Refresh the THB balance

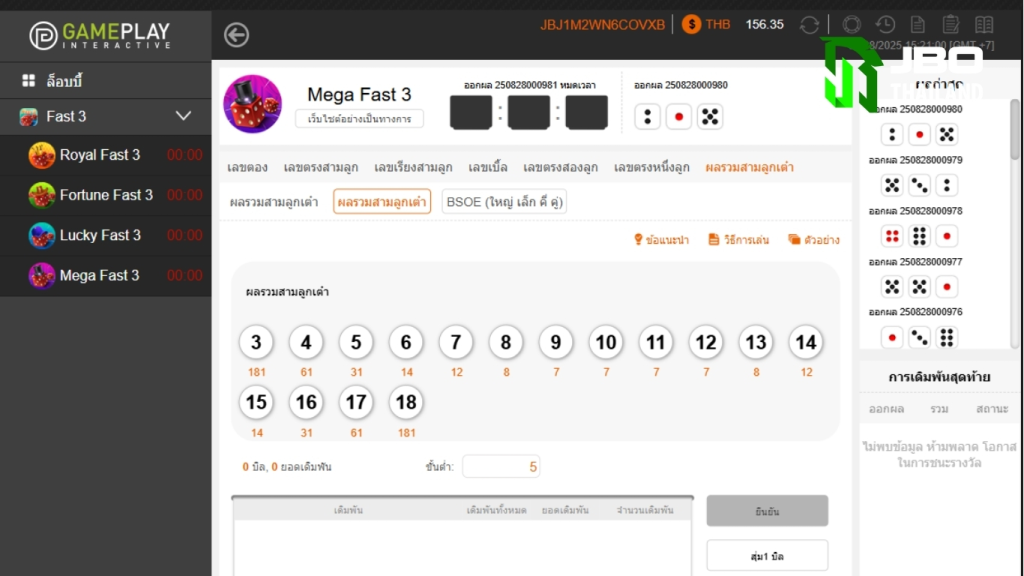809,25
